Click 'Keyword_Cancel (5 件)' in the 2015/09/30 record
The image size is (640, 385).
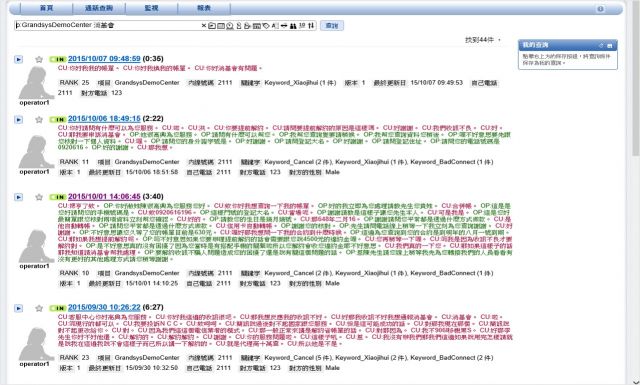(299, 357)
